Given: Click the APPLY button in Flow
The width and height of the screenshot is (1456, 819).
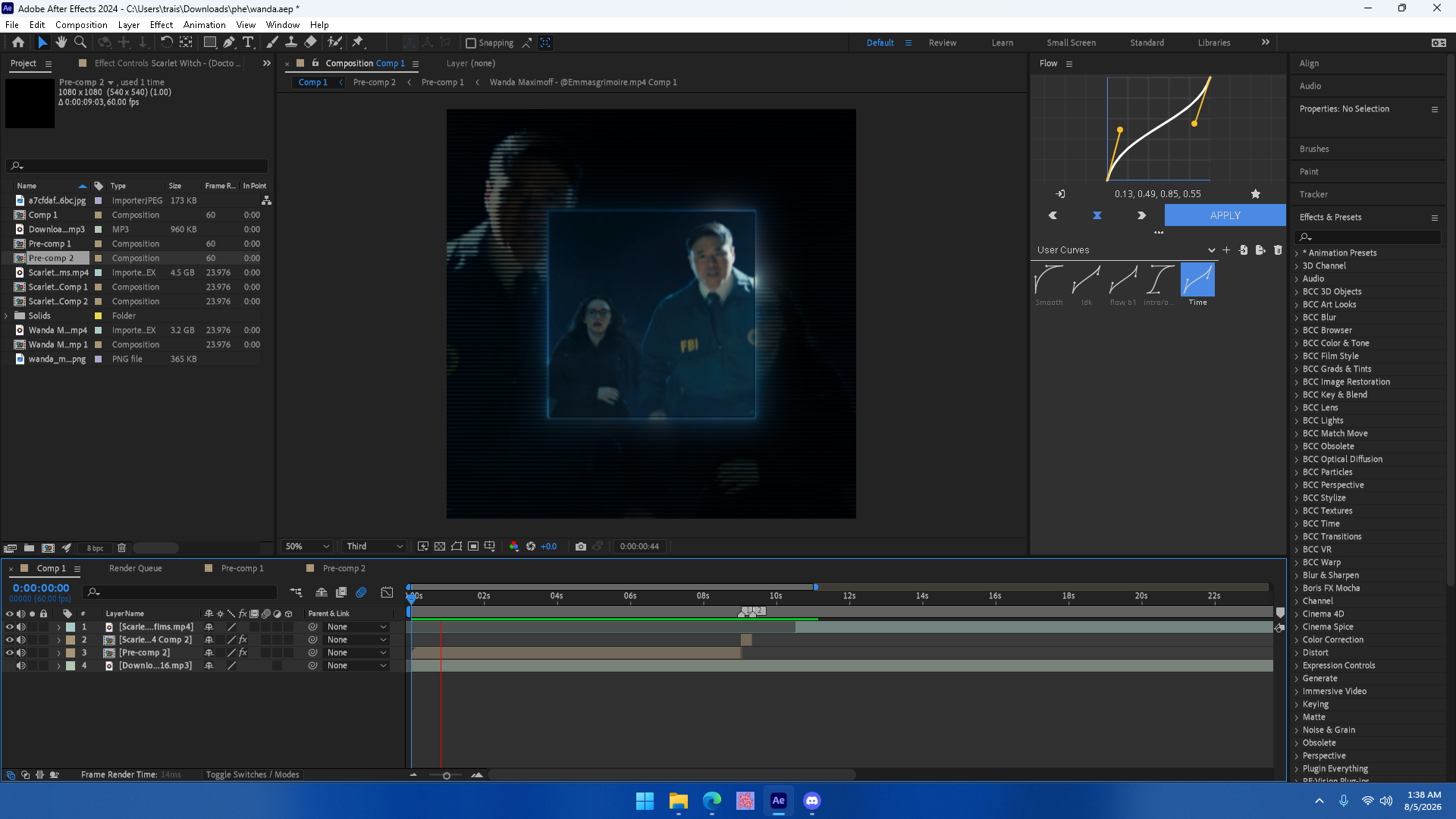Looking at the screenshot, I should 1225,215.
